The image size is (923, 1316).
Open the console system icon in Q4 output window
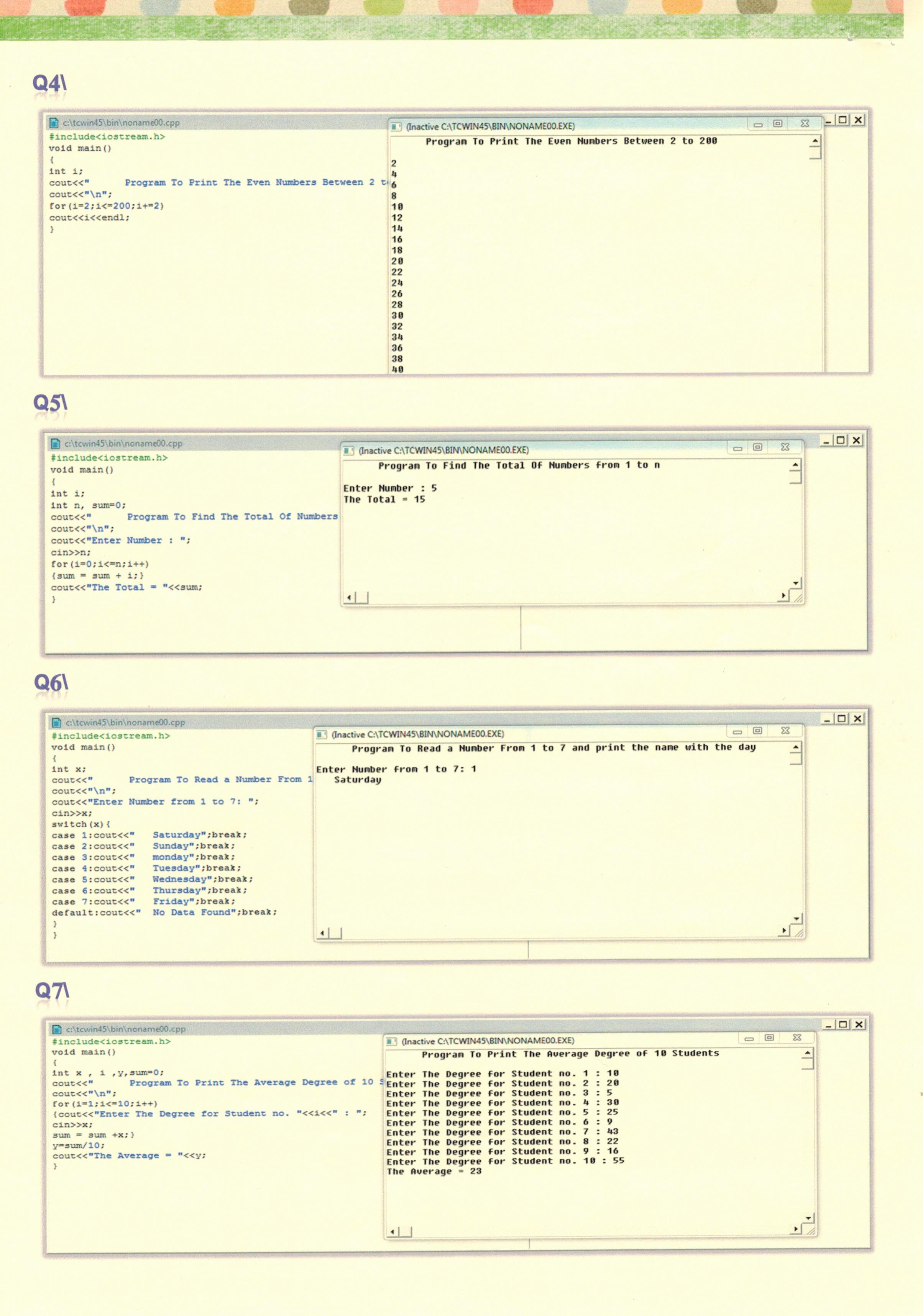click(x=396, y=127)
